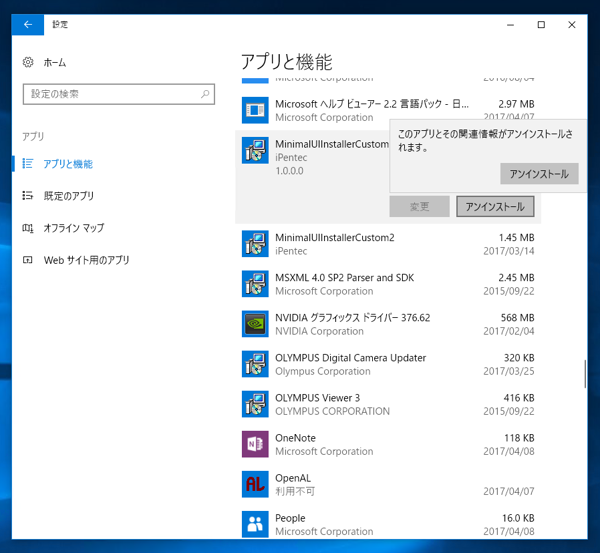Image resolution: width=600 pixels, height=553 pixels.
Task: Click the disabled 変更 button
Action: click(x=419, y=207)
